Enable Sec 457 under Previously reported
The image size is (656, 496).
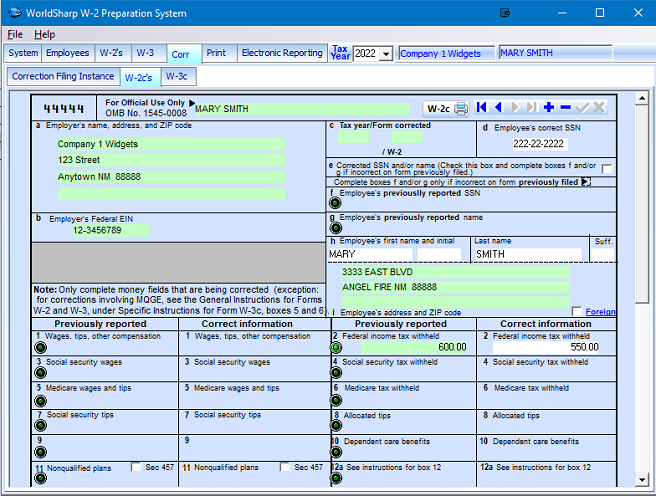click(136, 467)
